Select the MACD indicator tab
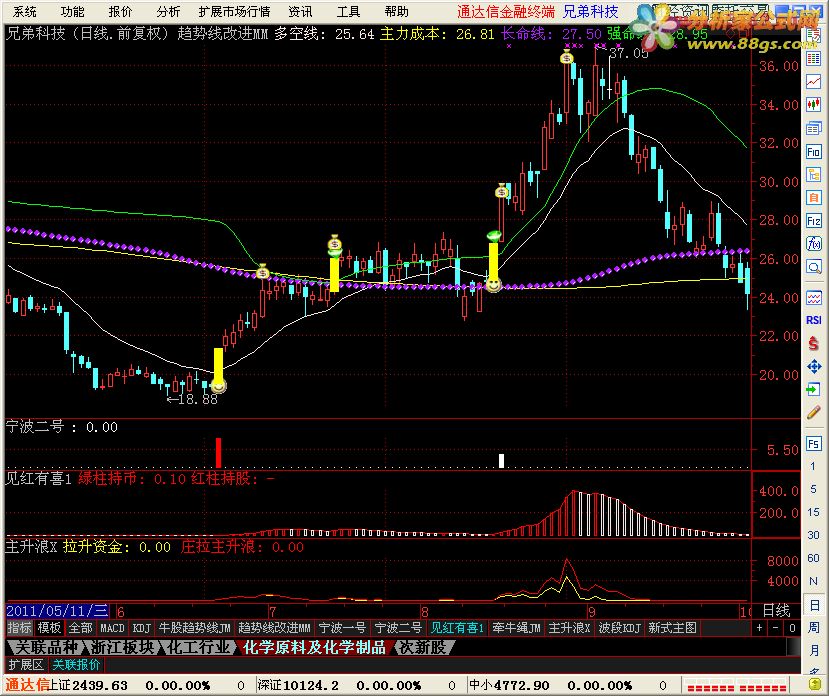Screen dimensions: 829x696 pos(112,628)
